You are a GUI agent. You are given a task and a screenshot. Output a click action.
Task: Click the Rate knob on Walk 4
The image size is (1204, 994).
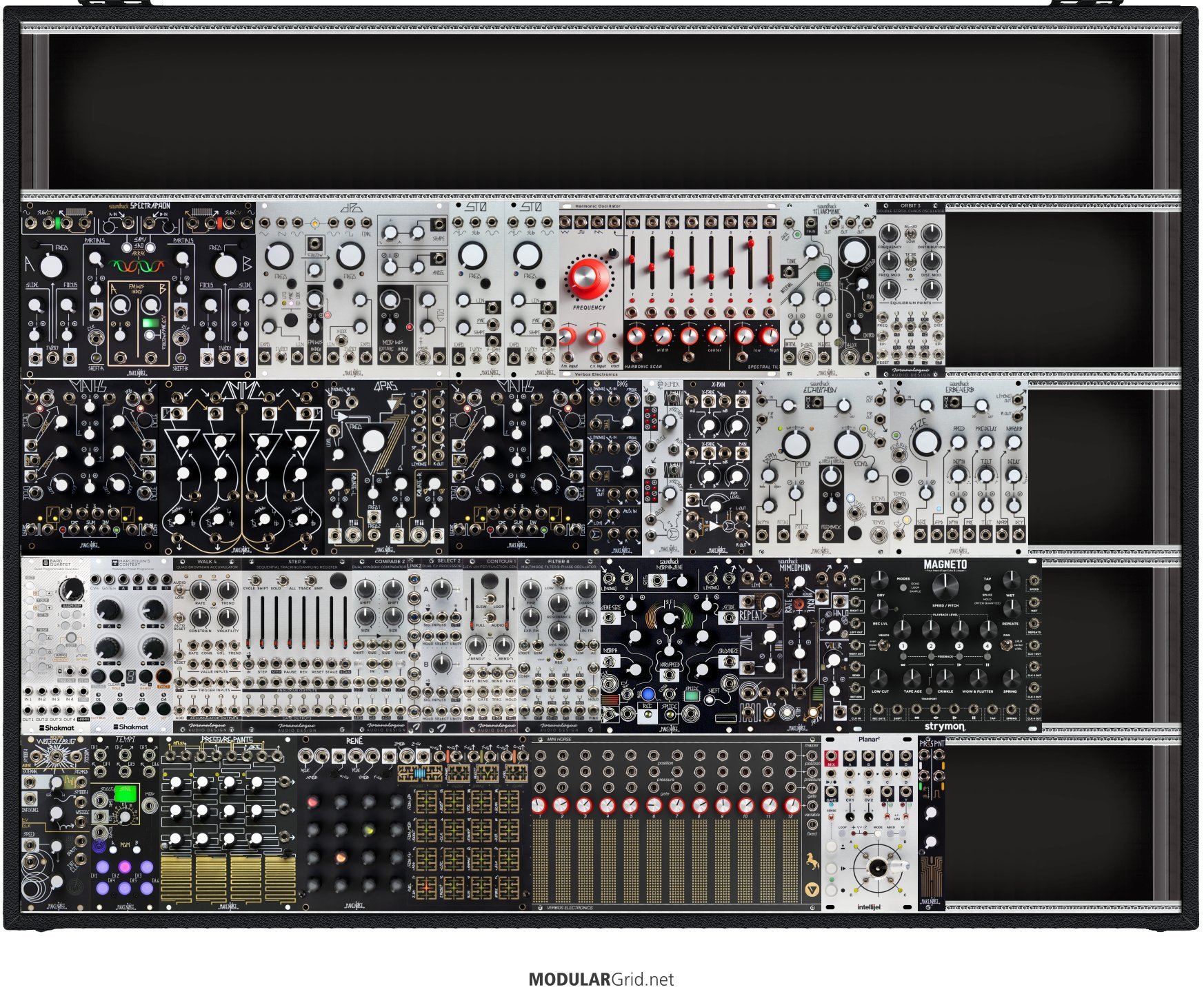(200, 590)
